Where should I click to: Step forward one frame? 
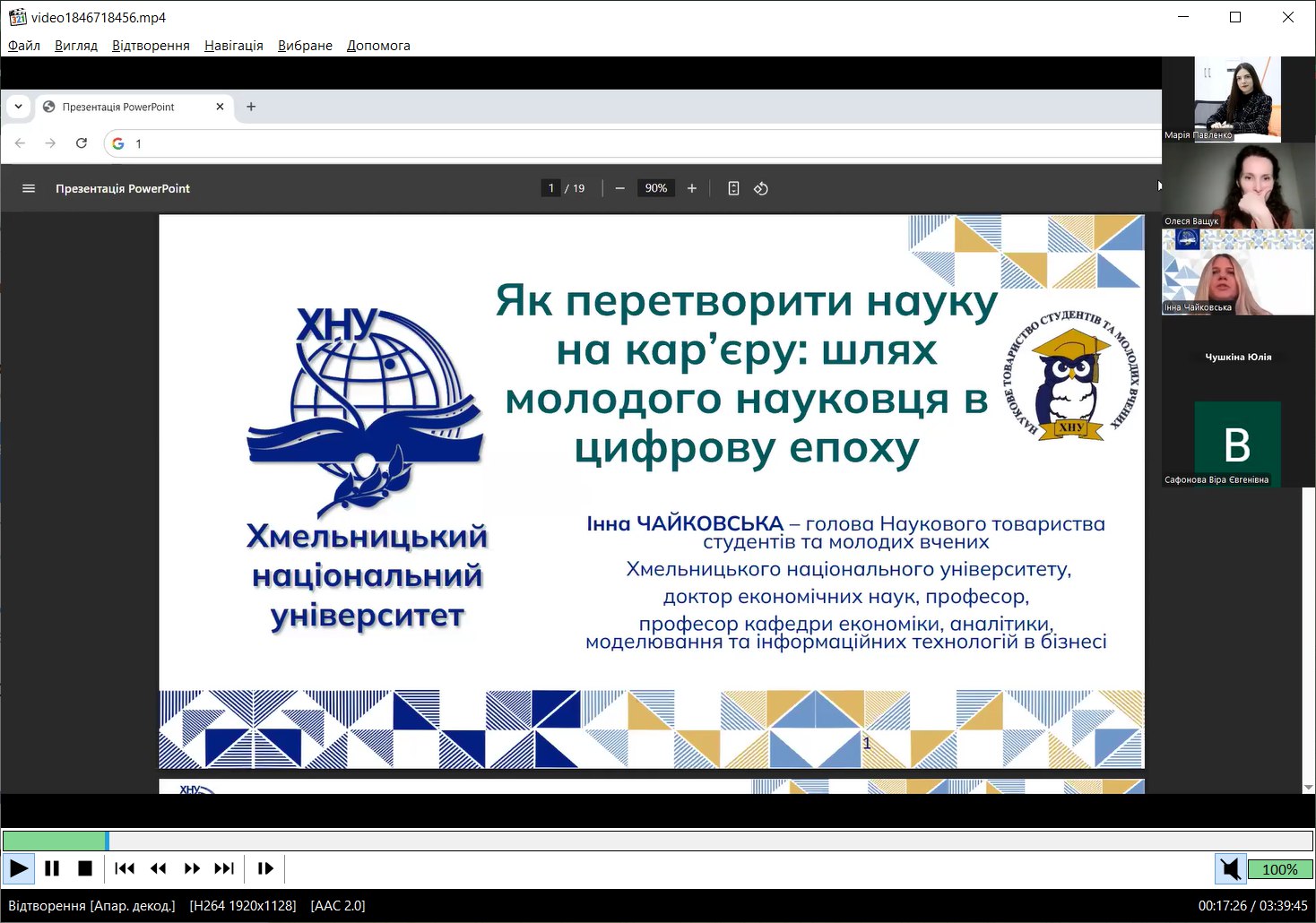[x=265, y=868]
